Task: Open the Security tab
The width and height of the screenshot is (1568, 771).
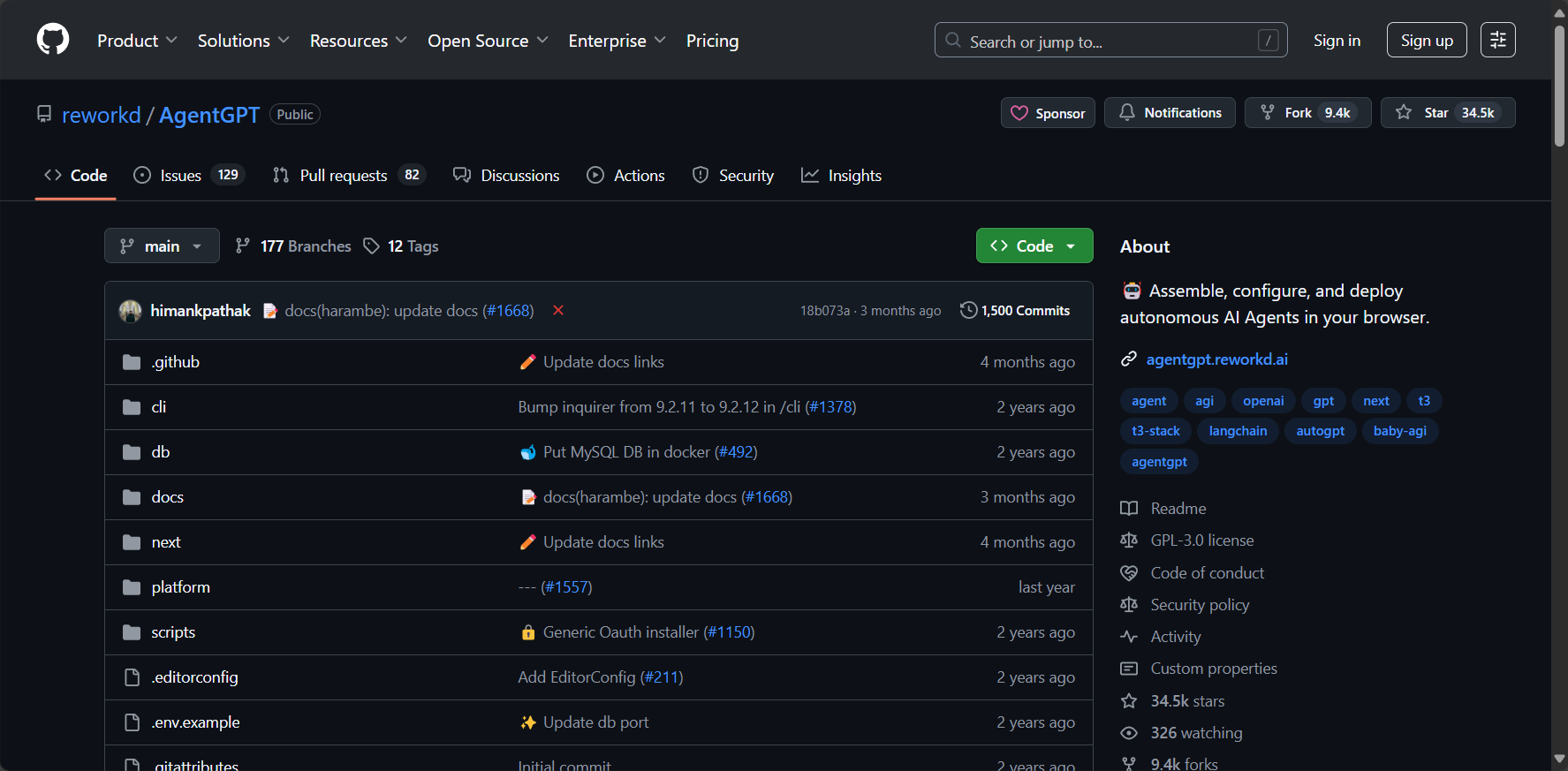Action: [x=732, y=175]
